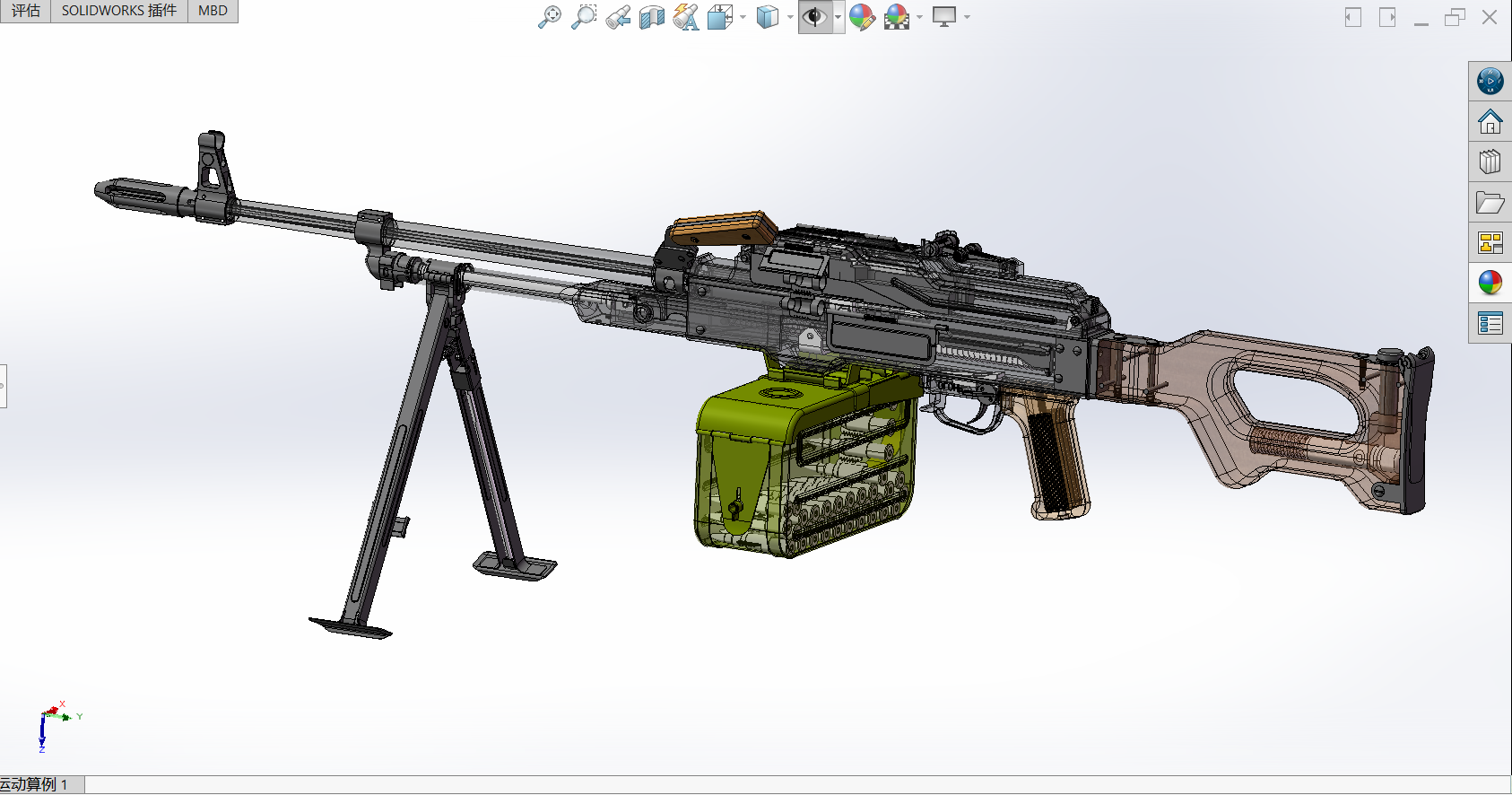Viewport: 1512px width, 795px height.
Task: Restore down the document window
Action: (x=1455, y=17)
